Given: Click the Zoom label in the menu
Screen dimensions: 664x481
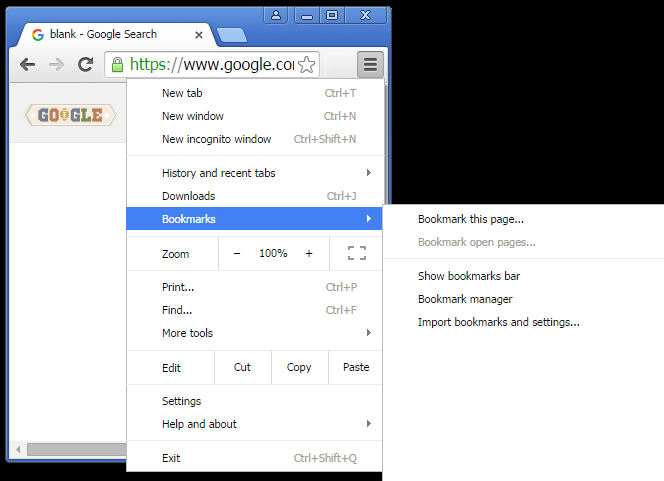Looking at the screenshot, I should tap(175, 254).
